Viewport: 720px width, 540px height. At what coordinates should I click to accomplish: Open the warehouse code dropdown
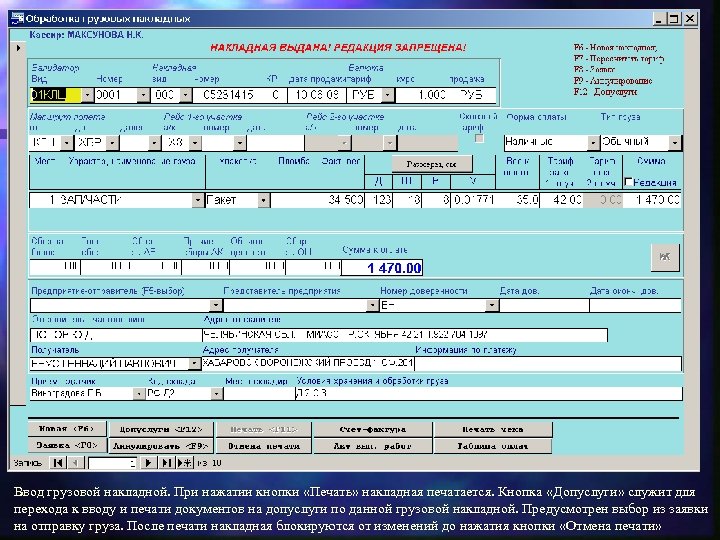pos(216,394)
